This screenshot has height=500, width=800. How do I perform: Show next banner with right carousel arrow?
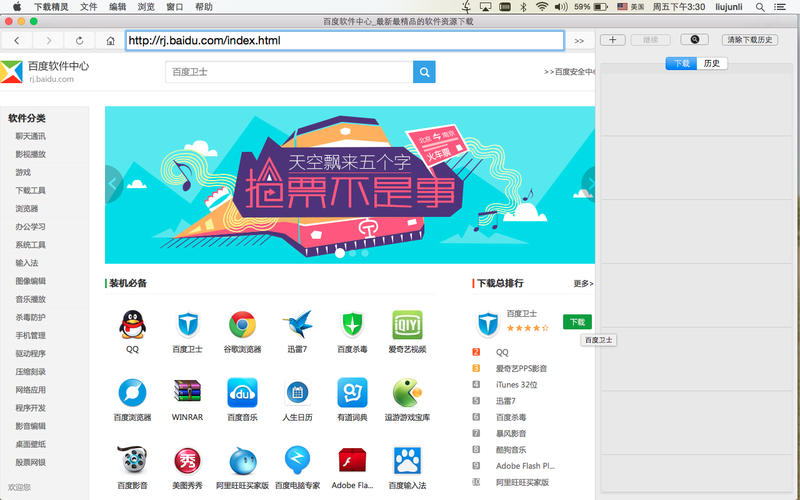point(589,184)
